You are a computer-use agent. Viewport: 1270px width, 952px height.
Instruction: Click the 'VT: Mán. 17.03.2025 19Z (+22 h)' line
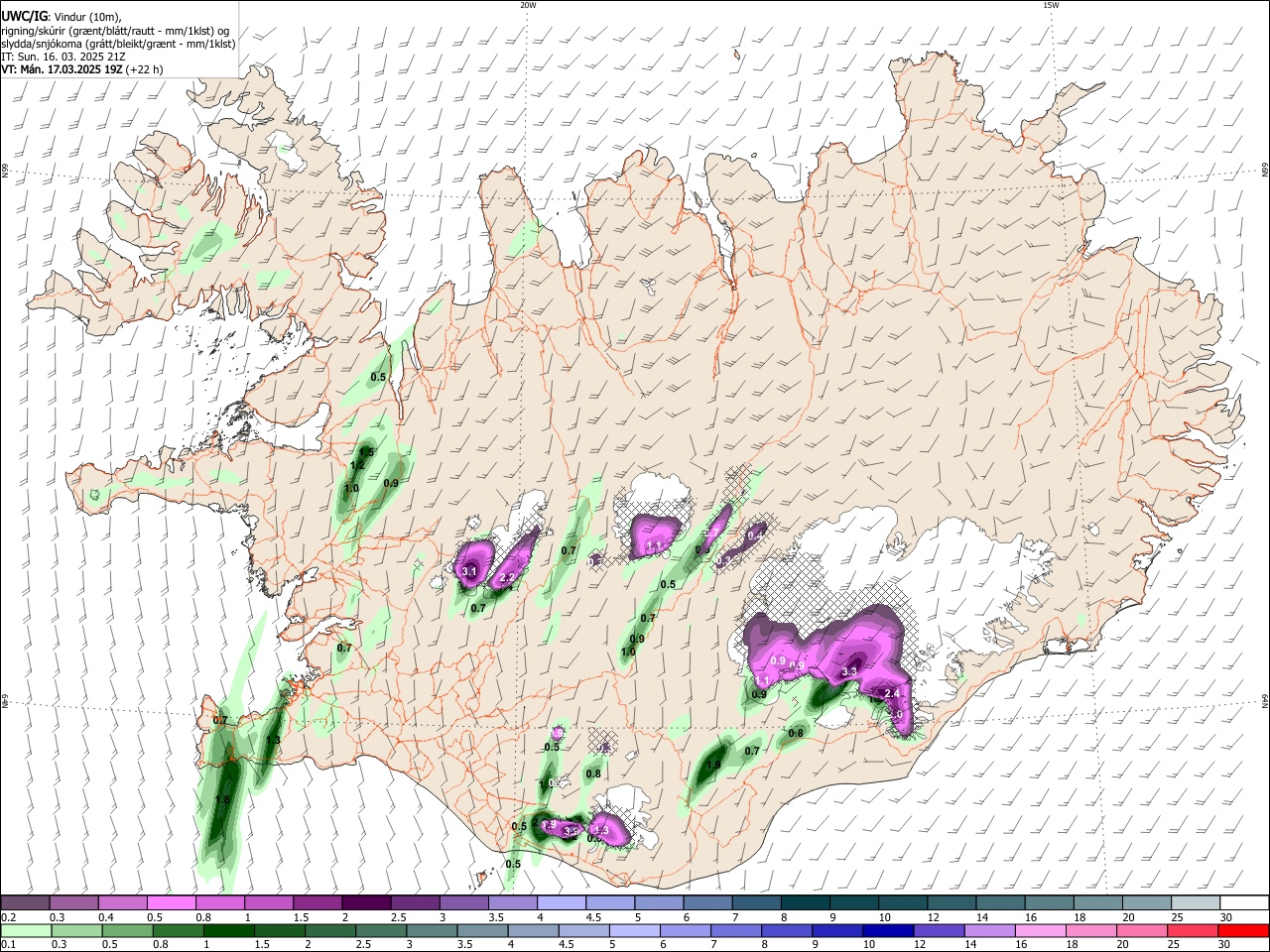(82, 69)
